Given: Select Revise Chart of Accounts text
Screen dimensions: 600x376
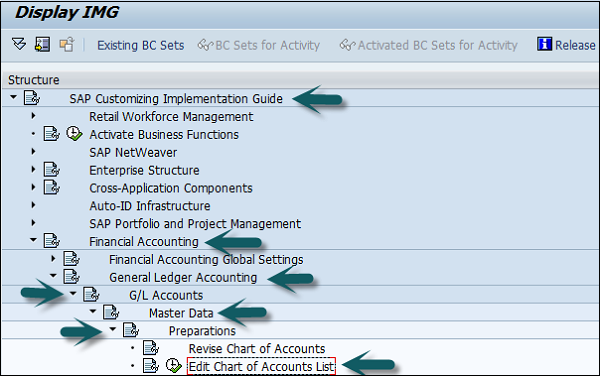Looking at the screenshot, I should (257, 348).
